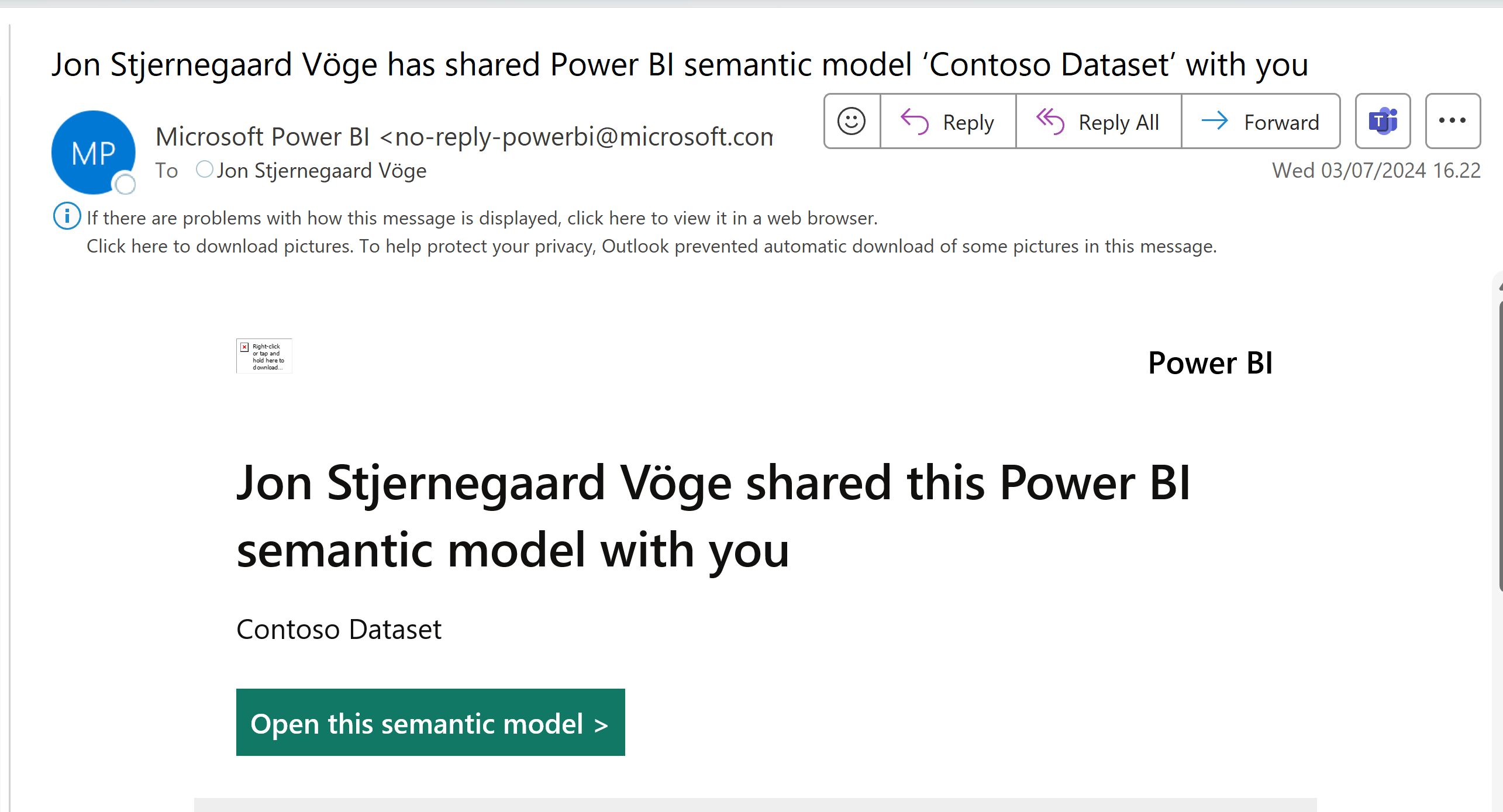Toggle the sender's presence status circle
The height and width of the screenshot is (812, 1503).
(125, 185)
